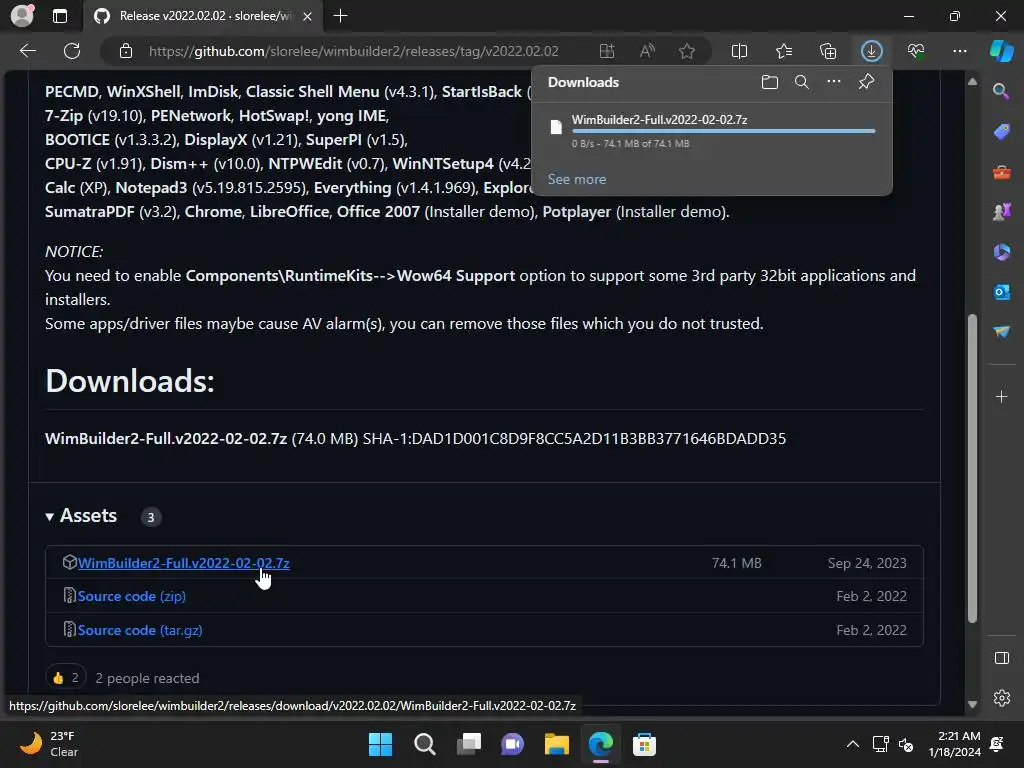This screenshot has height=768, width=1024.
Task: Open sidebar Tools briefcase
Action: coord(1002,172)
